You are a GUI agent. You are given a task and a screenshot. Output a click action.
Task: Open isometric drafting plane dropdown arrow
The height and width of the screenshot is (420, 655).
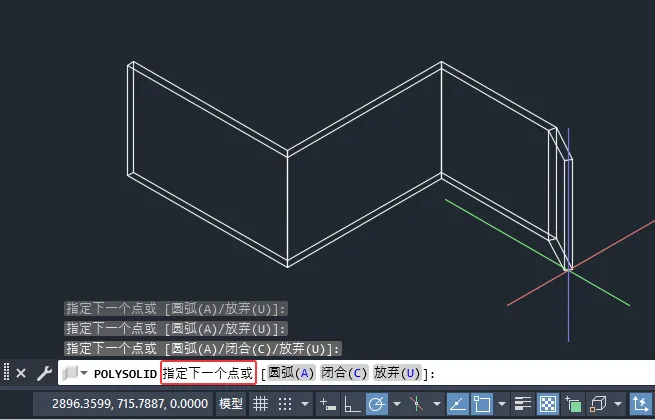437,404
